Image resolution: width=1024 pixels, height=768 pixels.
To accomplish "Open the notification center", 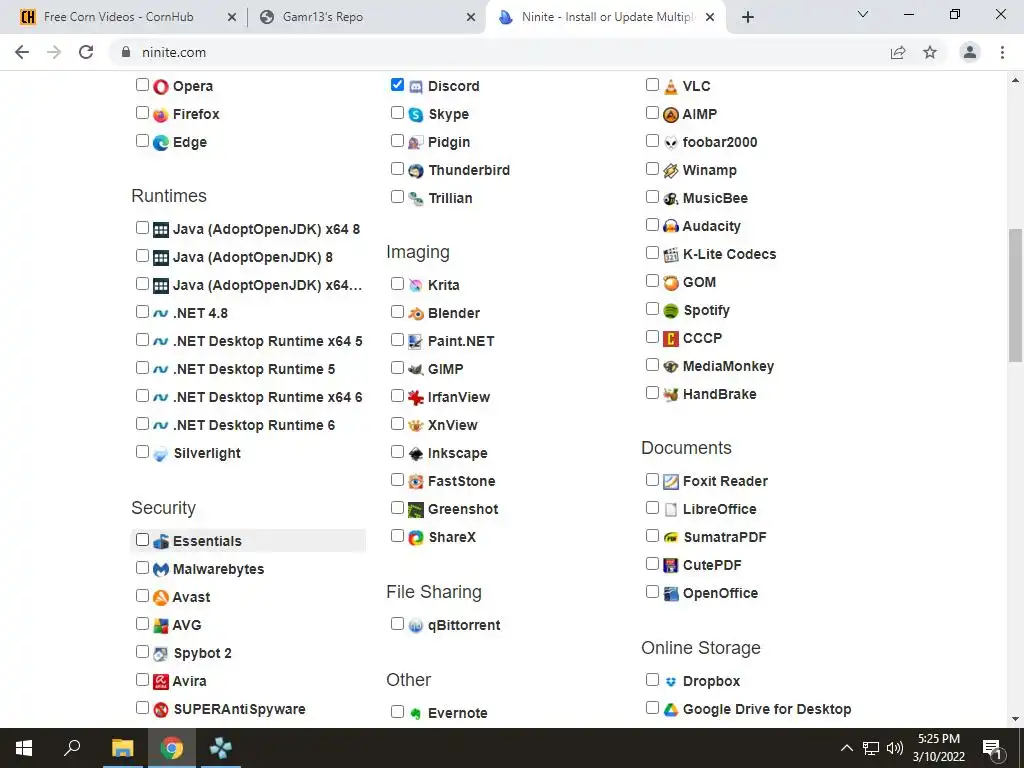I will pyautogui.click(x=992, y=749).
